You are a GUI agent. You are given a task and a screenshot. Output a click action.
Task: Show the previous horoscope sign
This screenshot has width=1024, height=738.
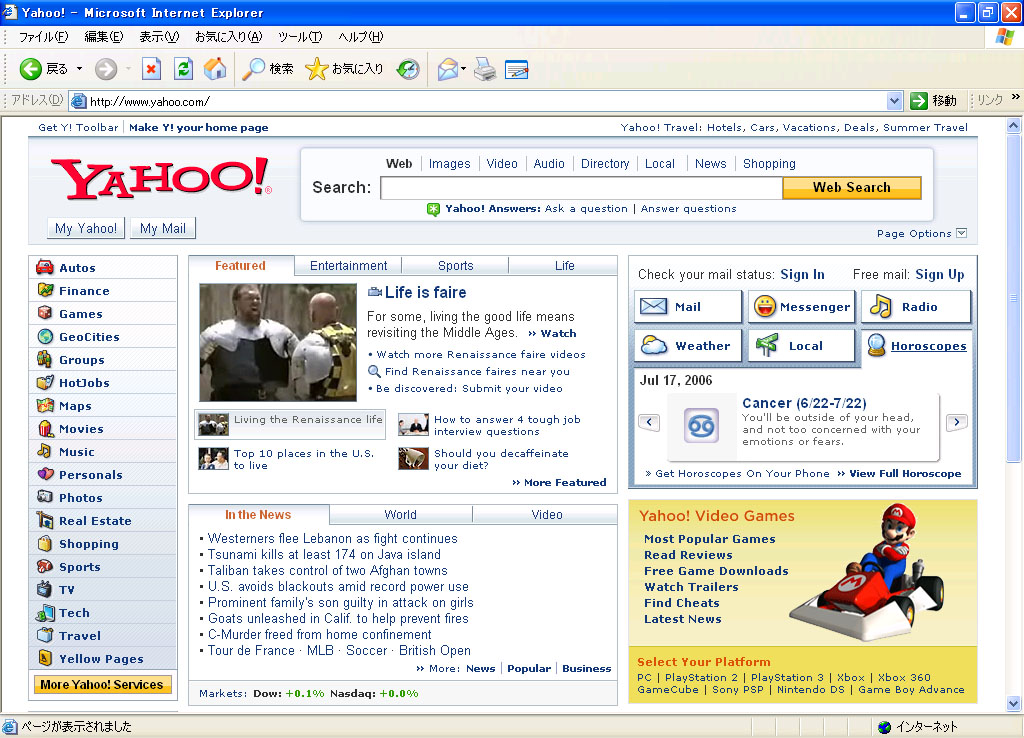[648, 422]
